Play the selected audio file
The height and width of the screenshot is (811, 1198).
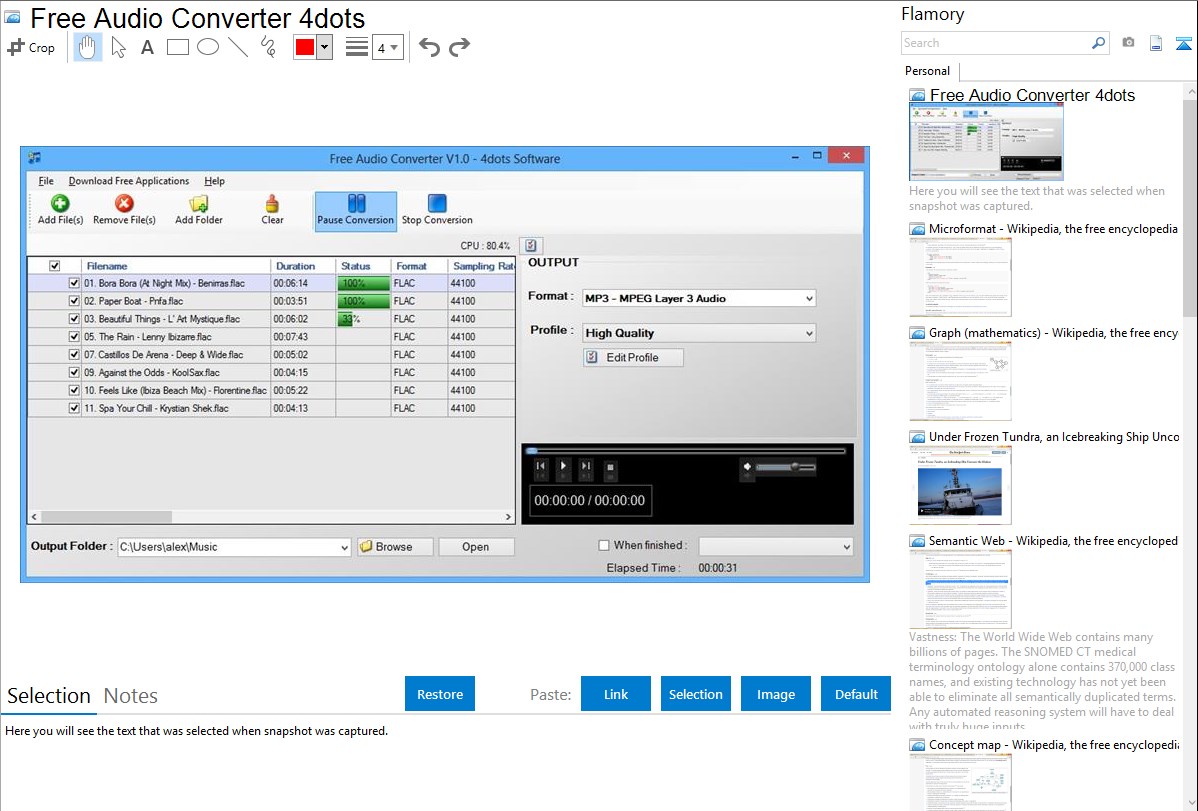click(x=563, y=466)
